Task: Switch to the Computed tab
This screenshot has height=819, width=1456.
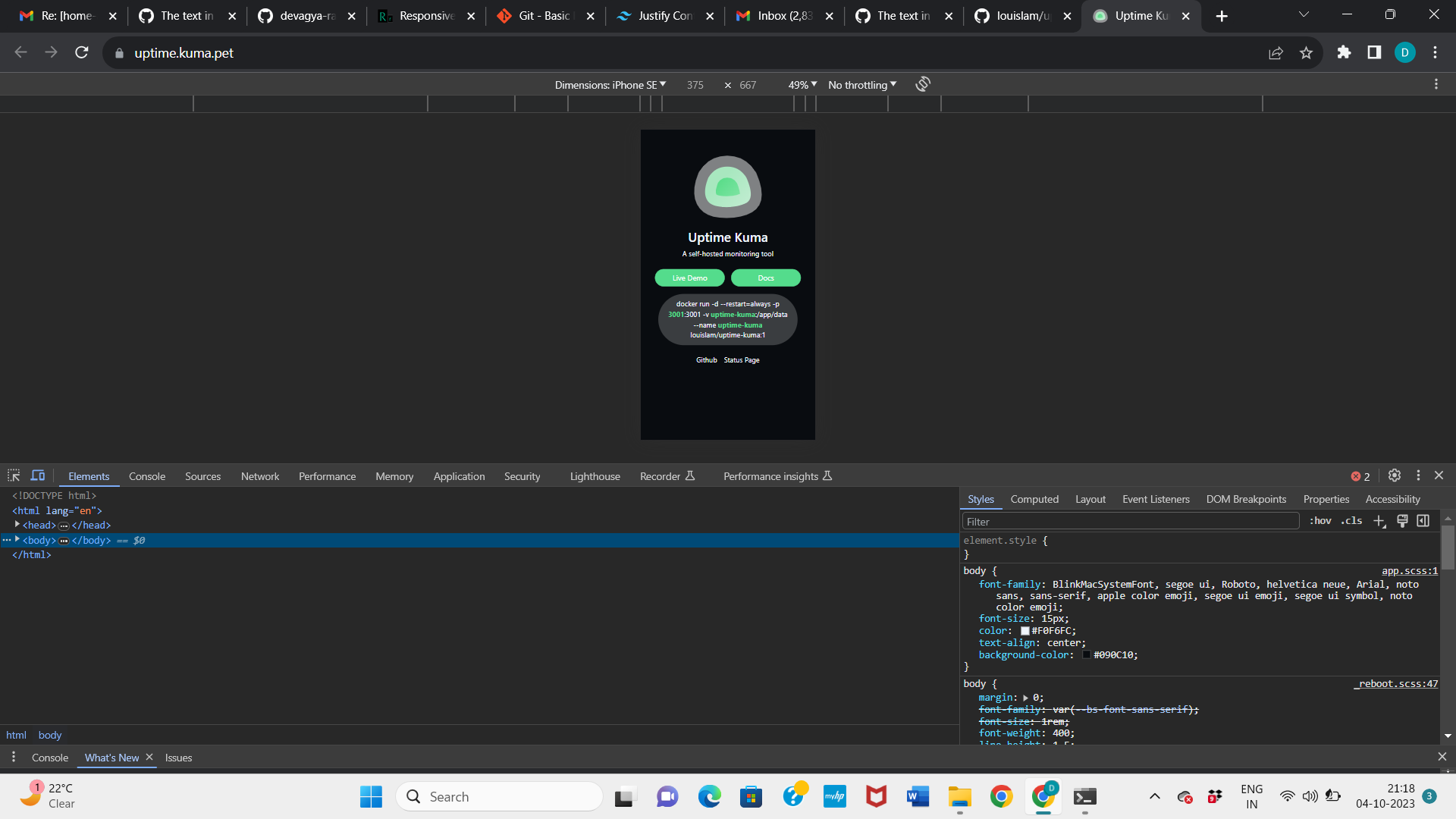Action: [x=1034, y=499]
